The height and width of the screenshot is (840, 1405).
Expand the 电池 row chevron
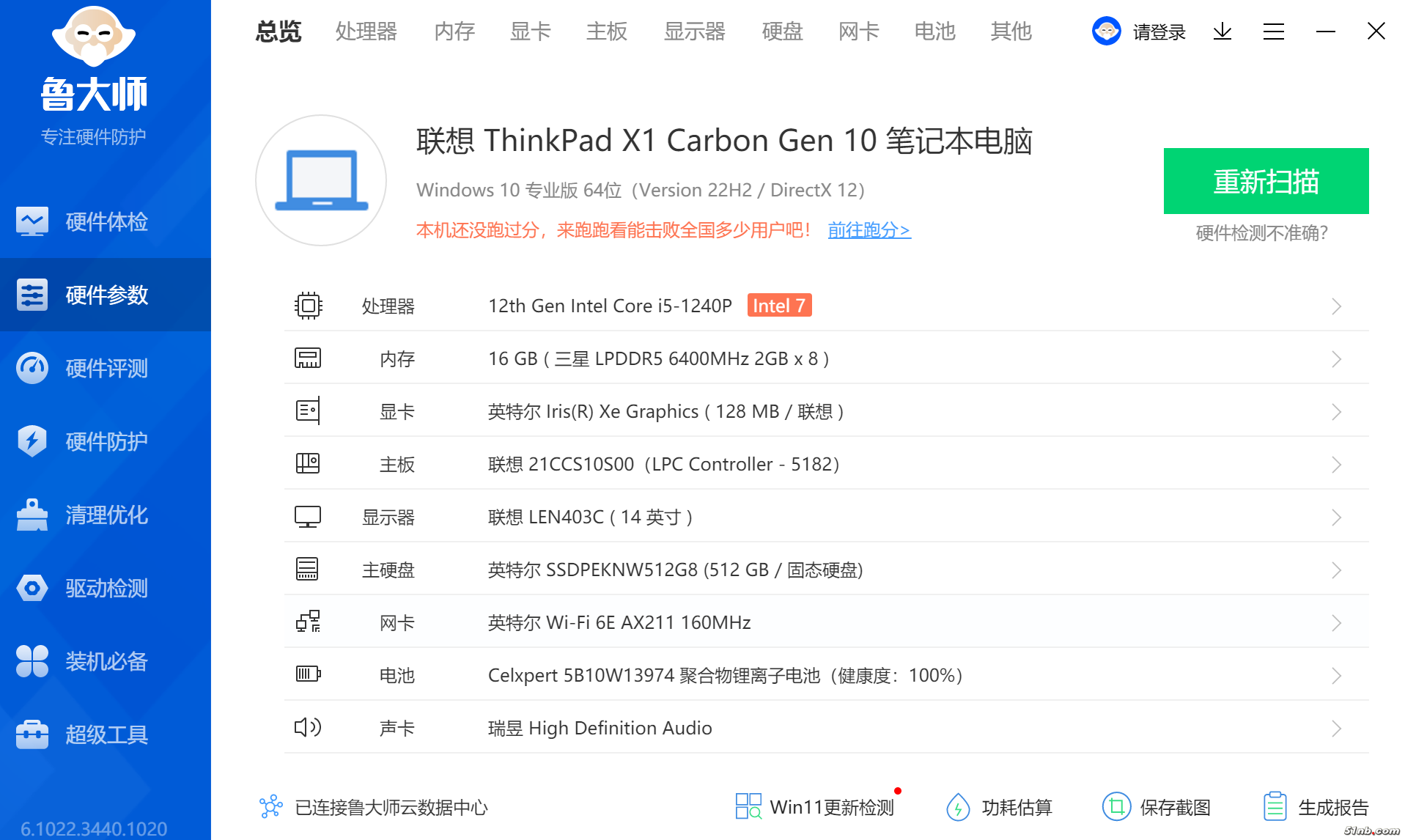point(1335,676)
